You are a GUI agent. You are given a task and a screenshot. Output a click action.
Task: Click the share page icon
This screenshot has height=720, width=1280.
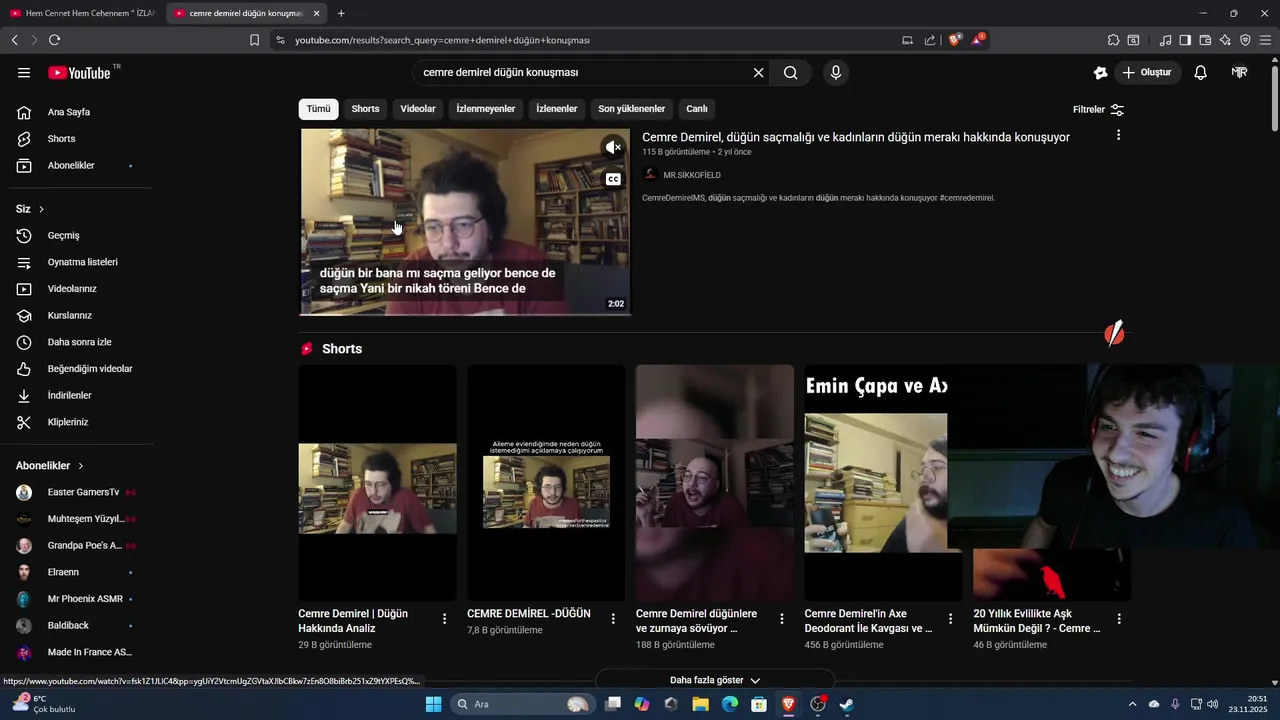930,40
